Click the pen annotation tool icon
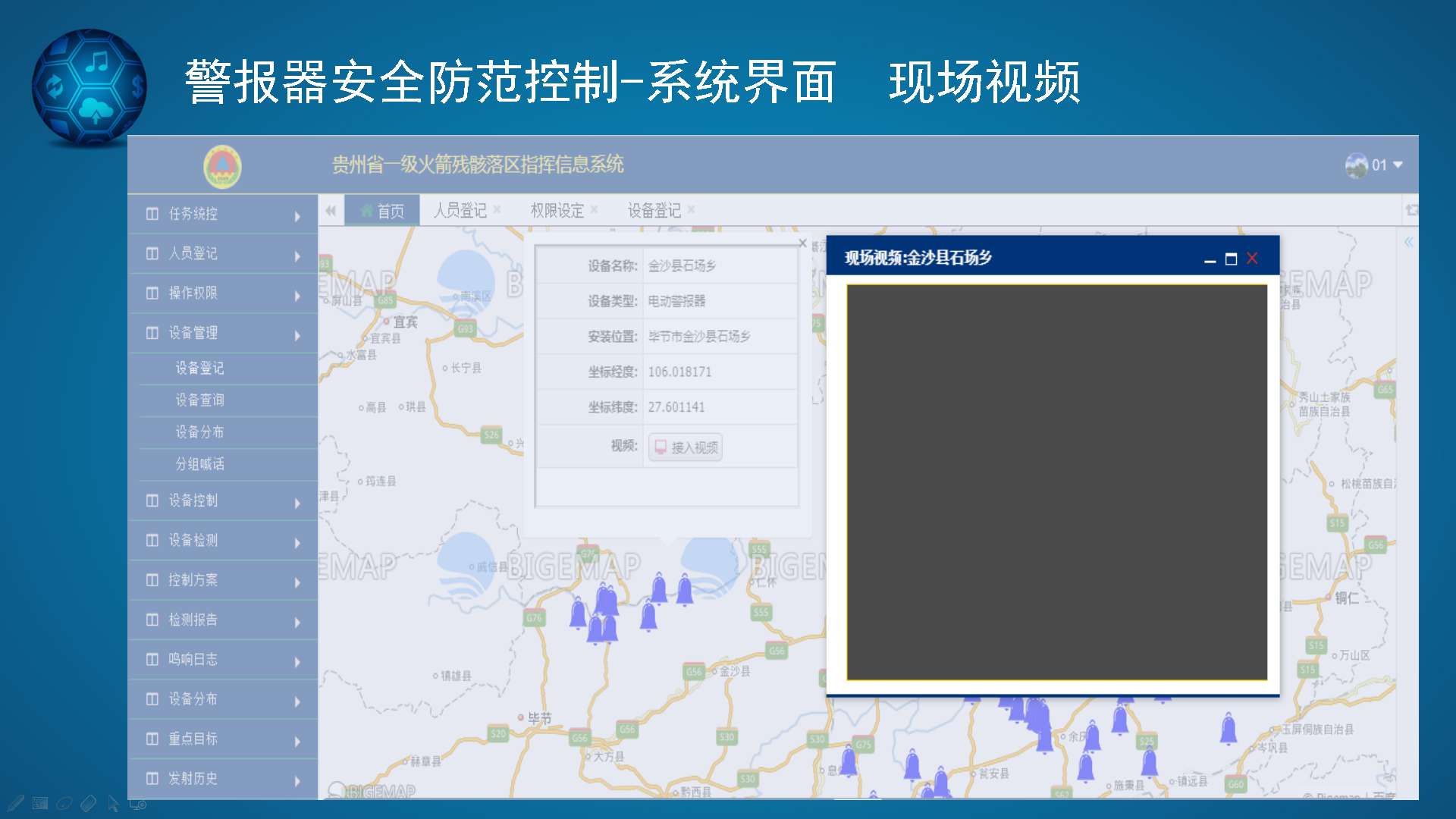Viewport: 1456px width, 819px height. (16, 802)
